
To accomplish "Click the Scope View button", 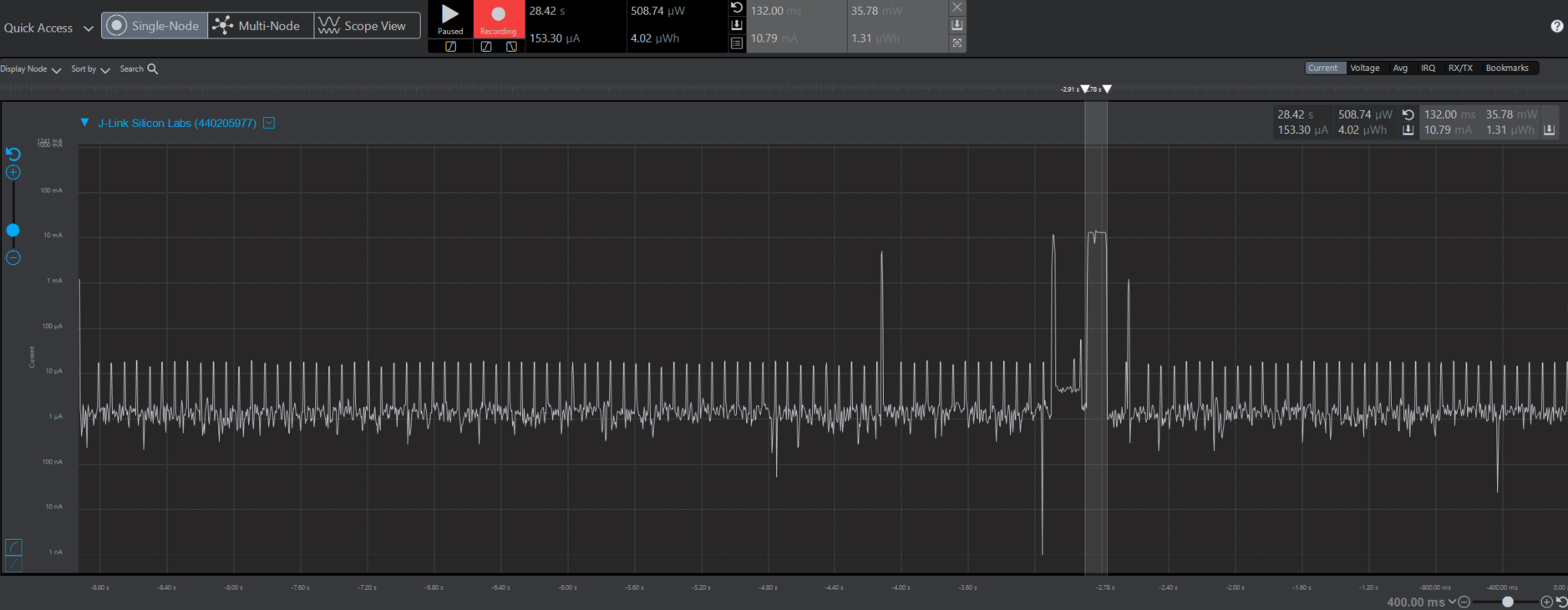I will click(366, 26).
